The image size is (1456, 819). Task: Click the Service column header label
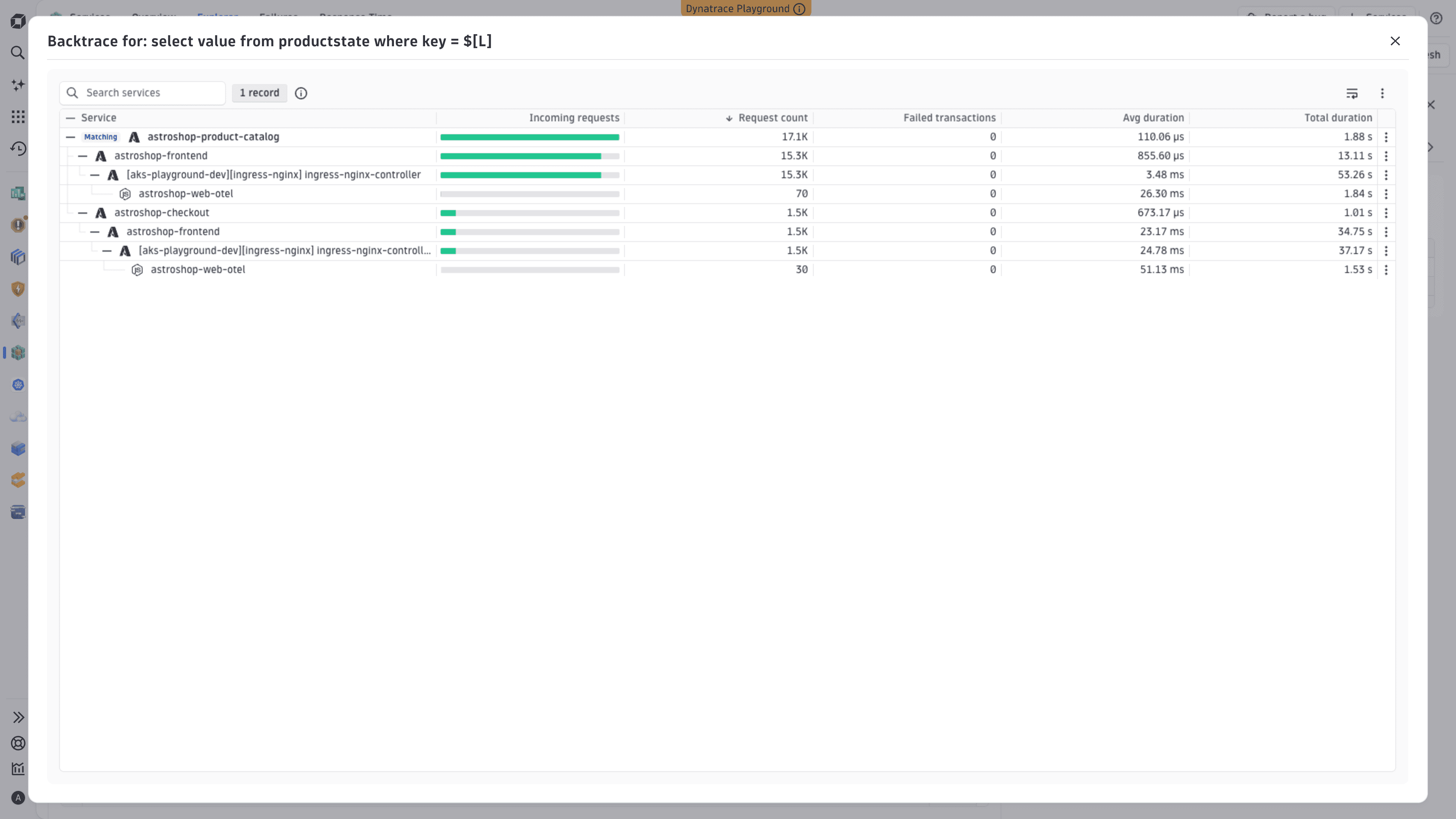click(98, 118)
